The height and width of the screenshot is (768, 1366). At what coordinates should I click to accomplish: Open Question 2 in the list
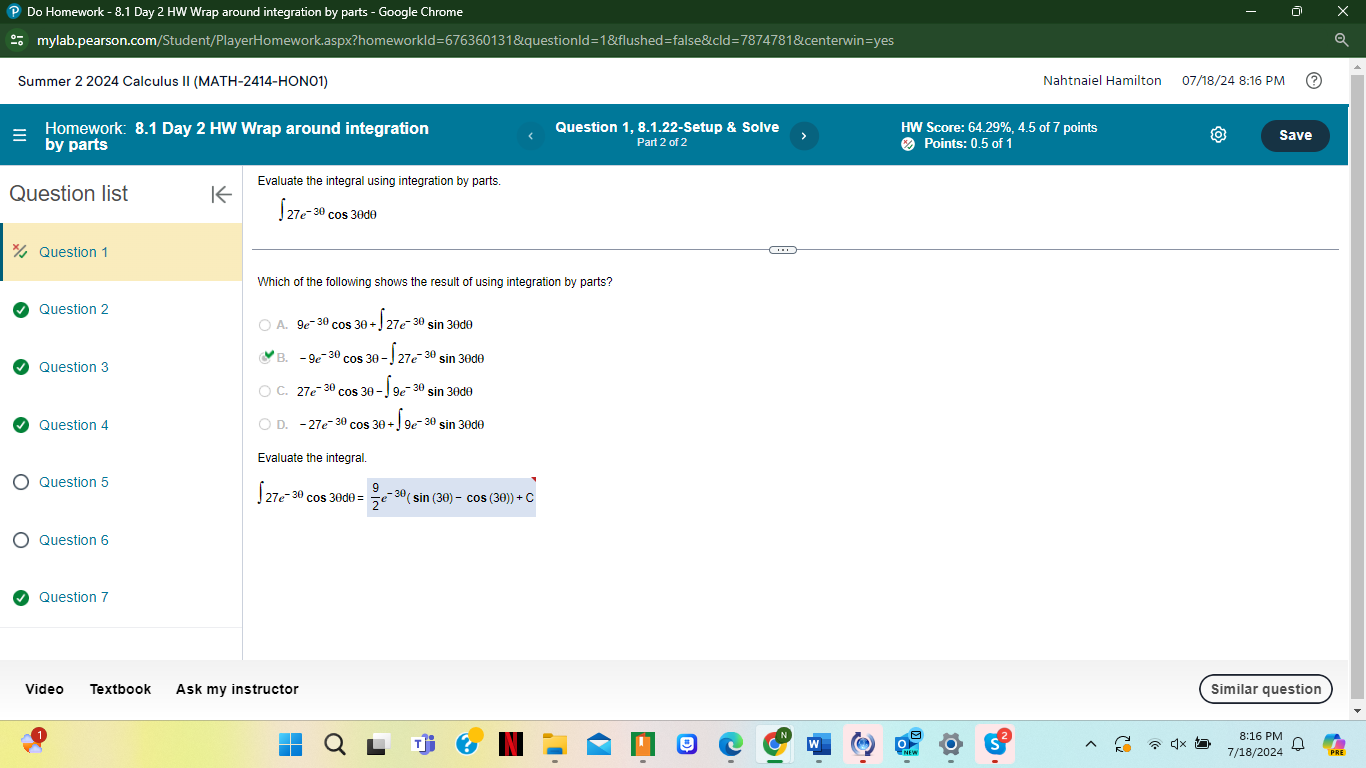[121, 309]
